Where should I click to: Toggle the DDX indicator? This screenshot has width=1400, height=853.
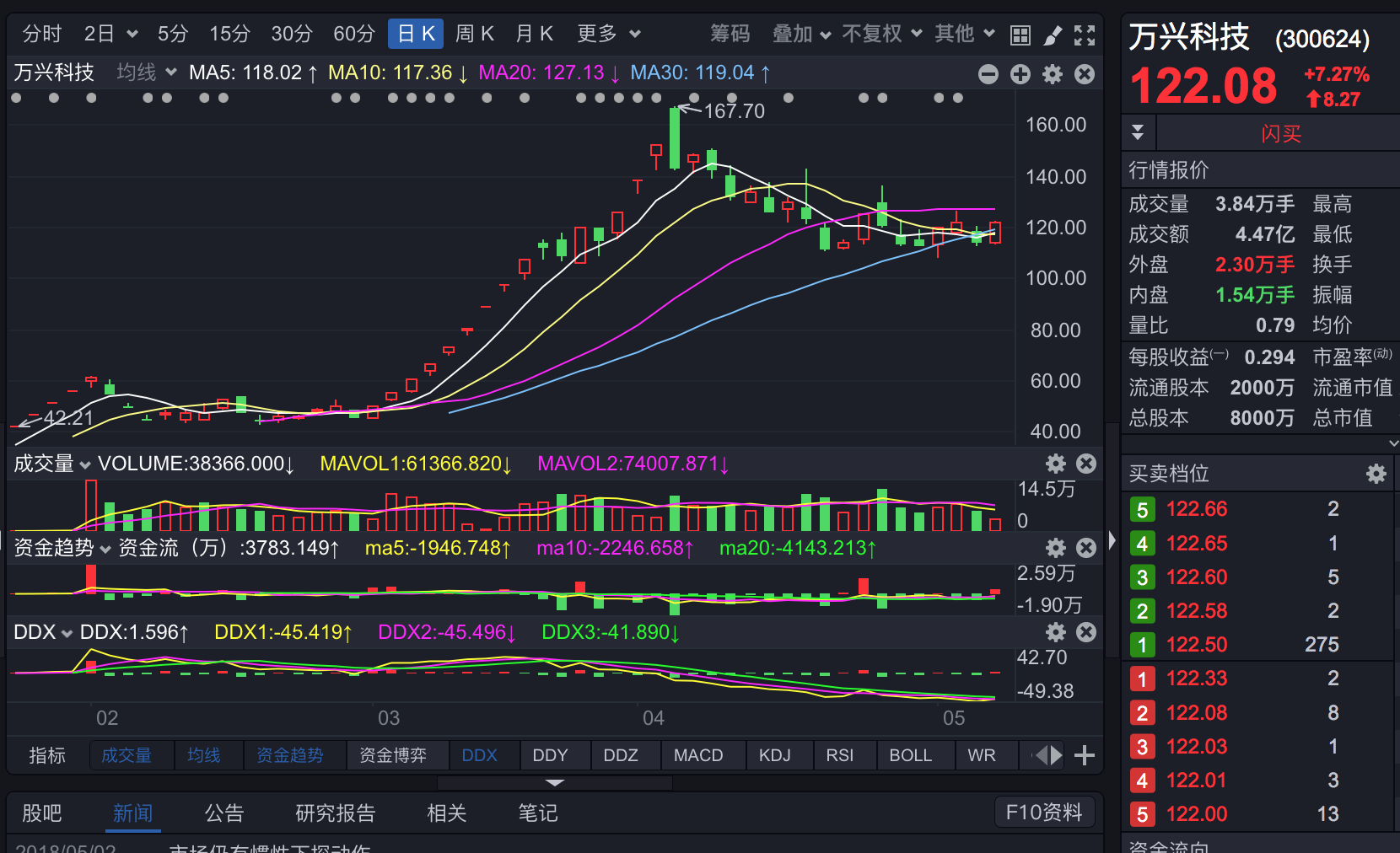(480, 755)
